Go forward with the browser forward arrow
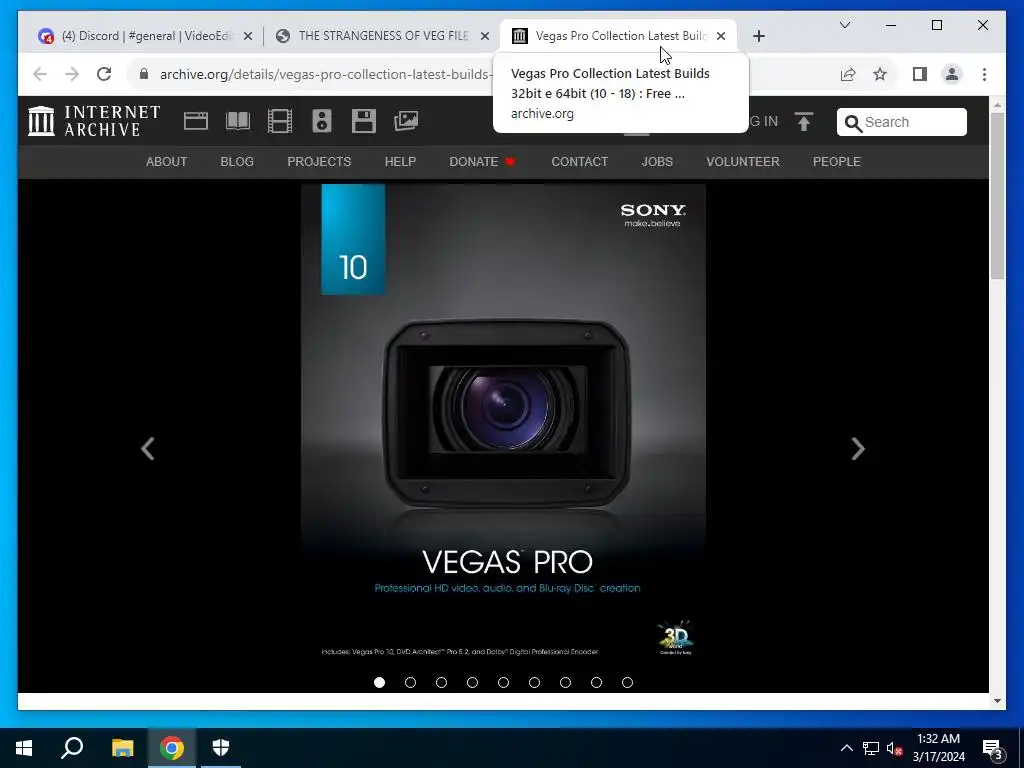1024x768 pixels. 72,74
